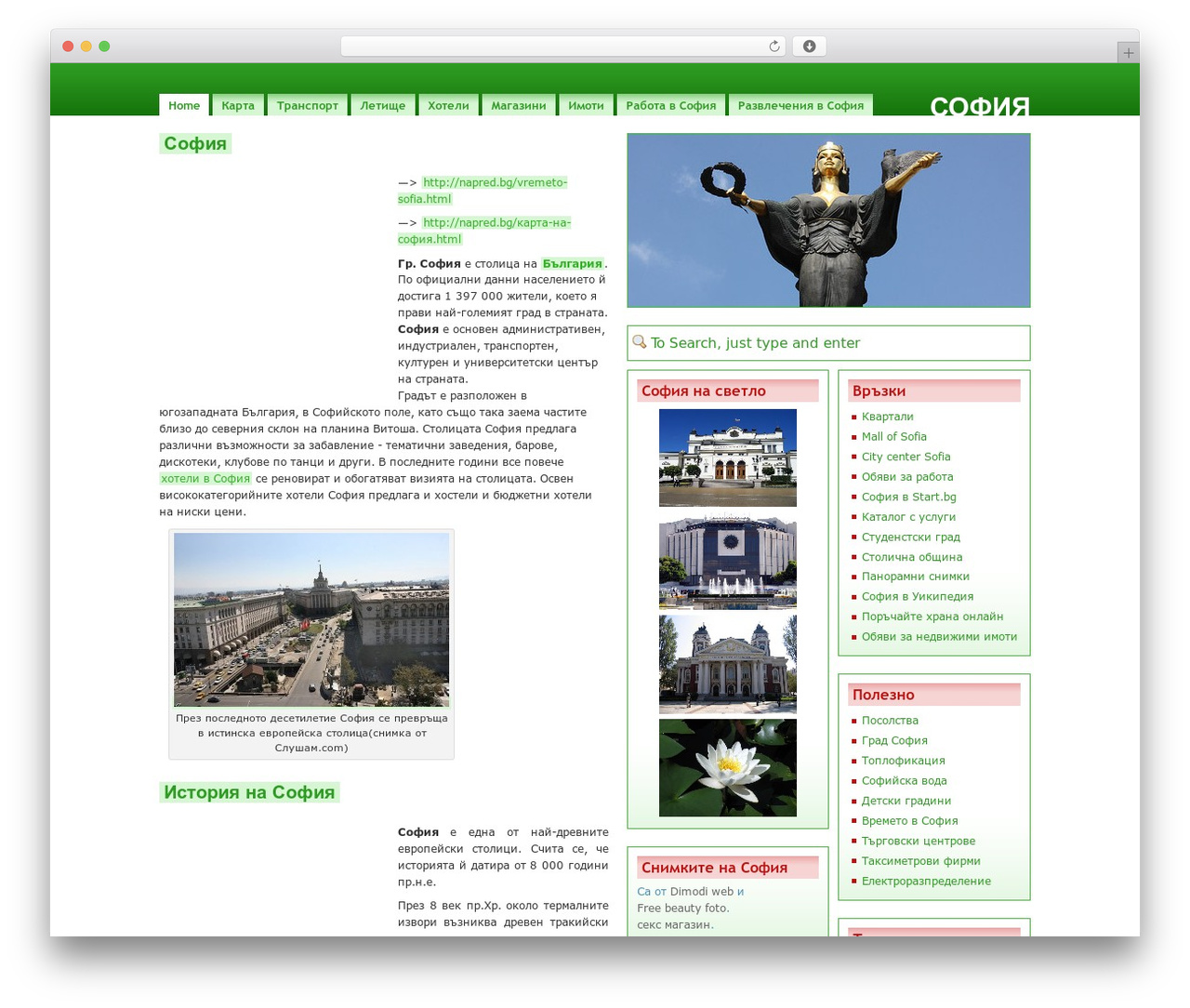Click the Sofia statue header image
Screen dimensions: 1190x1008
pos(828,220)
